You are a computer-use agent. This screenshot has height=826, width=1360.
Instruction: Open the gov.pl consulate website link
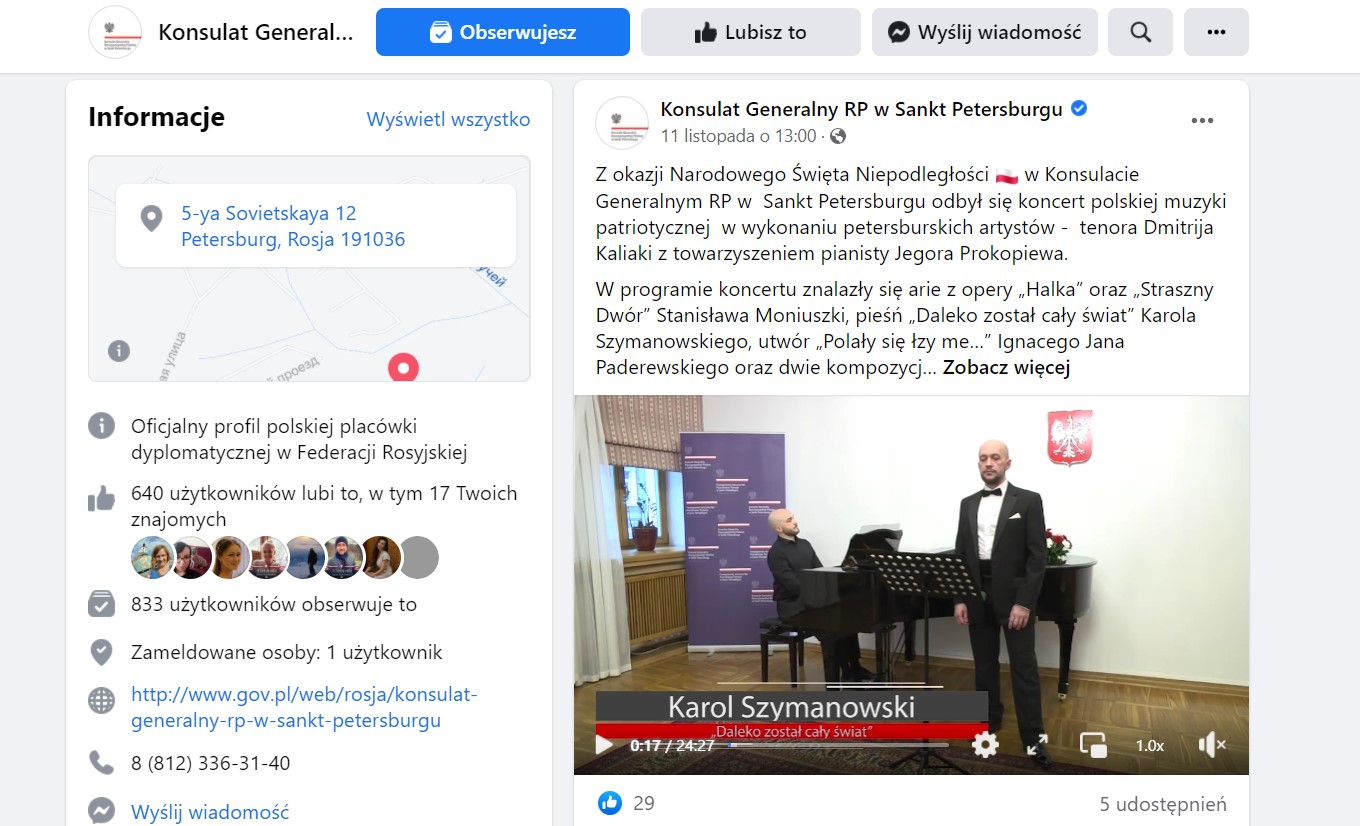click(304, 707)
